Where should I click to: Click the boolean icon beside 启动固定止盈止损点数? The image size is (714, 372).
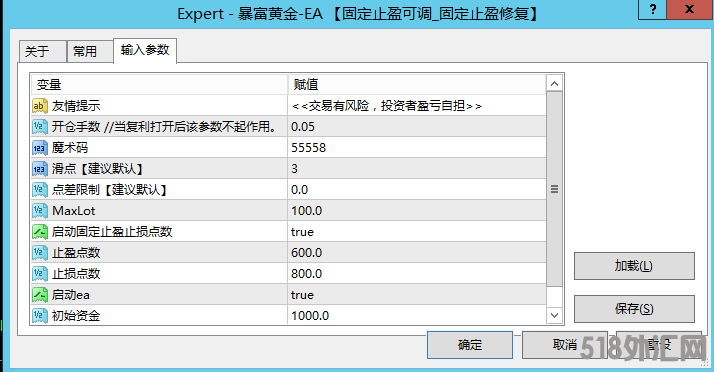tap(40, 231)
